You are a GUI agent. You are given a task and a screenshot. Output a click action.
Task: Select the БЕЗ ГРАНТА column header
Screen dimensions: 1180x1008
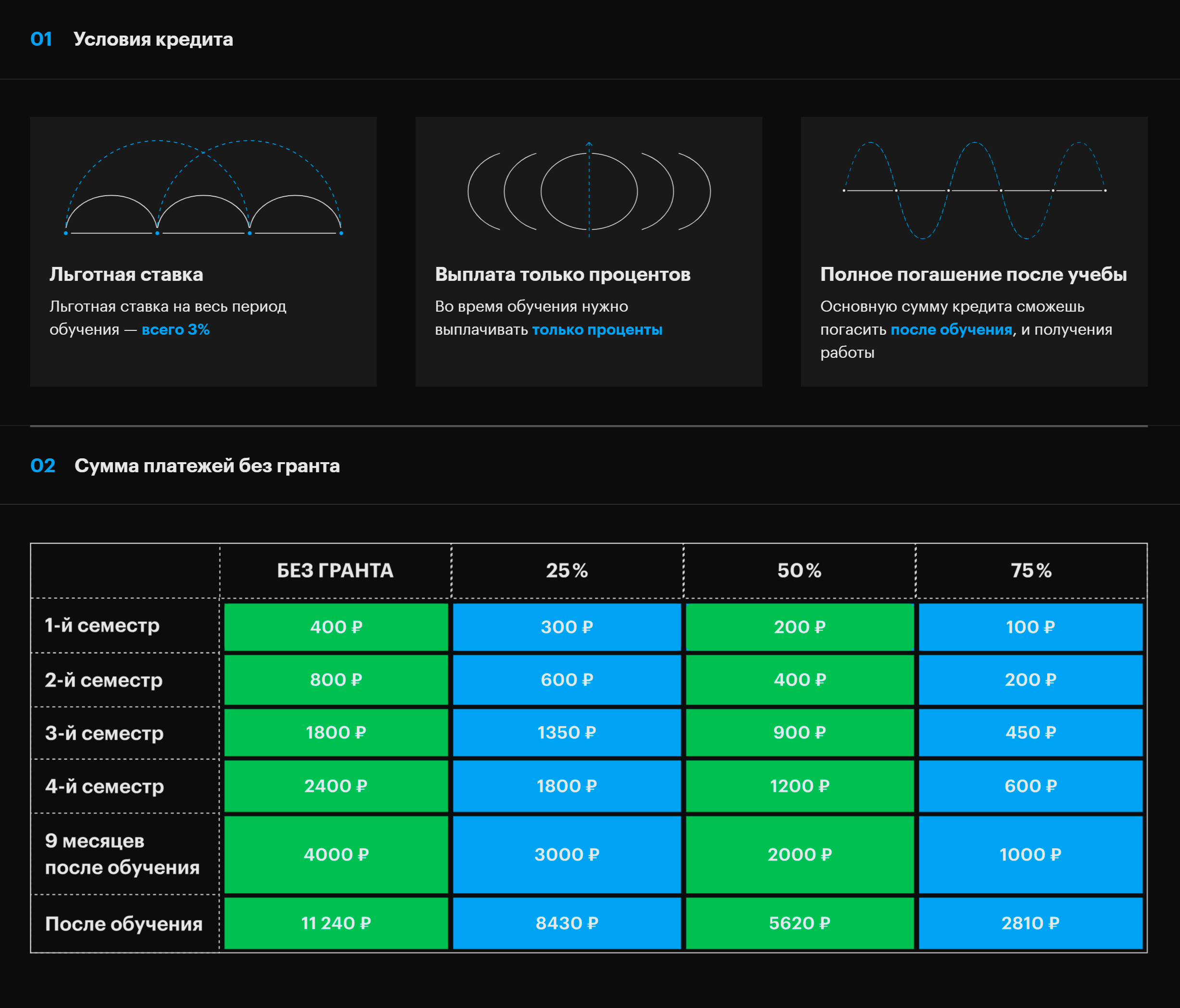(335, 571)
